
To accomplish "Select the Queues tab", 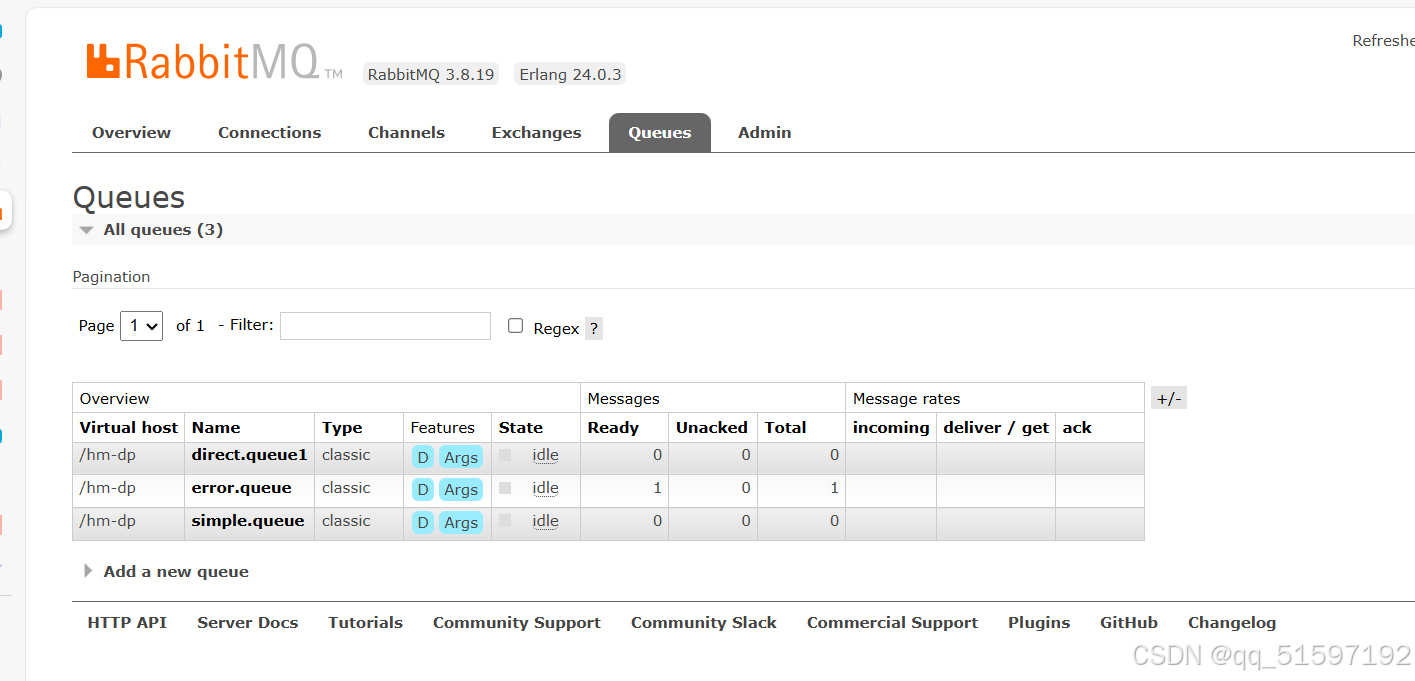I will [660, 132].
